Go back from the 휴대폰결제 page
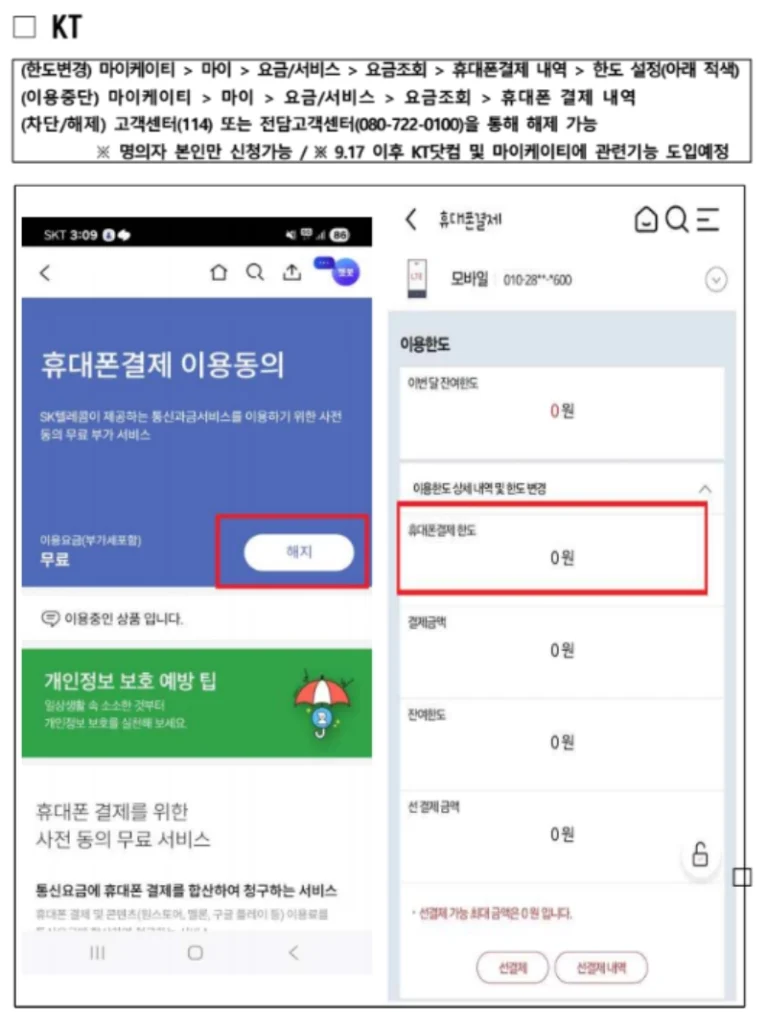Viewport: 767px width, 1024px height. click(411, 219)
